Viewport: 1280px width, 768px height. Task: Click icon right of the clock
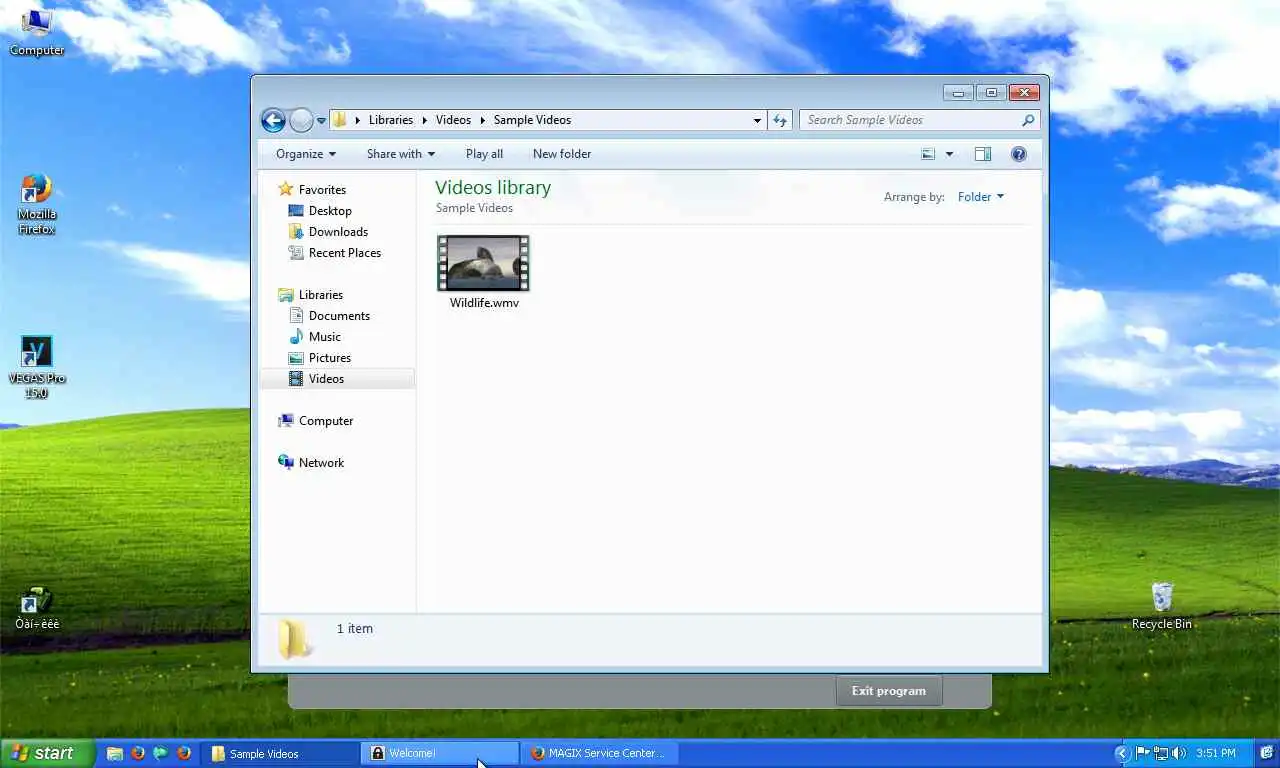pyautogui.click(x=1266, y=753)
